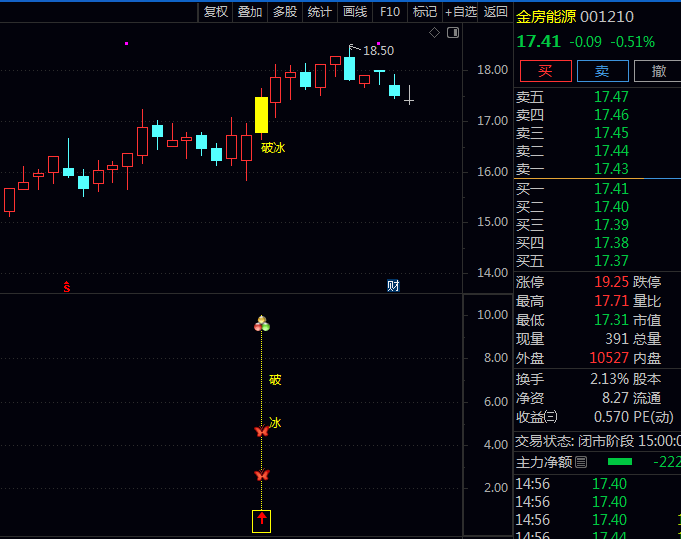Click 净资 value 8.27
This screenshot has width=681, height=539.
(x=615, y=398)
